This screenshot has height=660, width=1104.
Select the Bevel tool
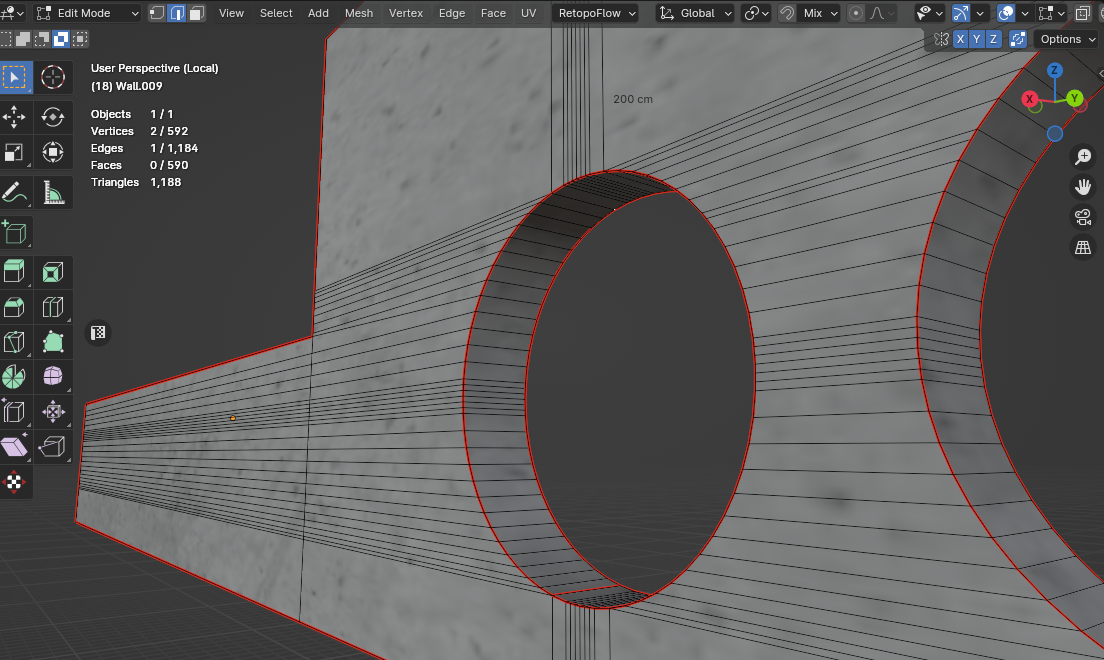tap(15, 307)
